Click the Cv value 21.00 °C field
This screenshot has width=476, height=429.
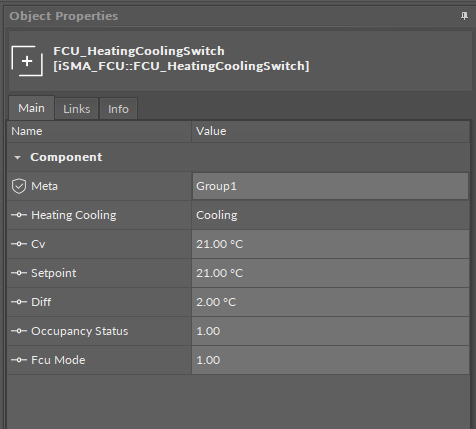(x=330, y=244)
